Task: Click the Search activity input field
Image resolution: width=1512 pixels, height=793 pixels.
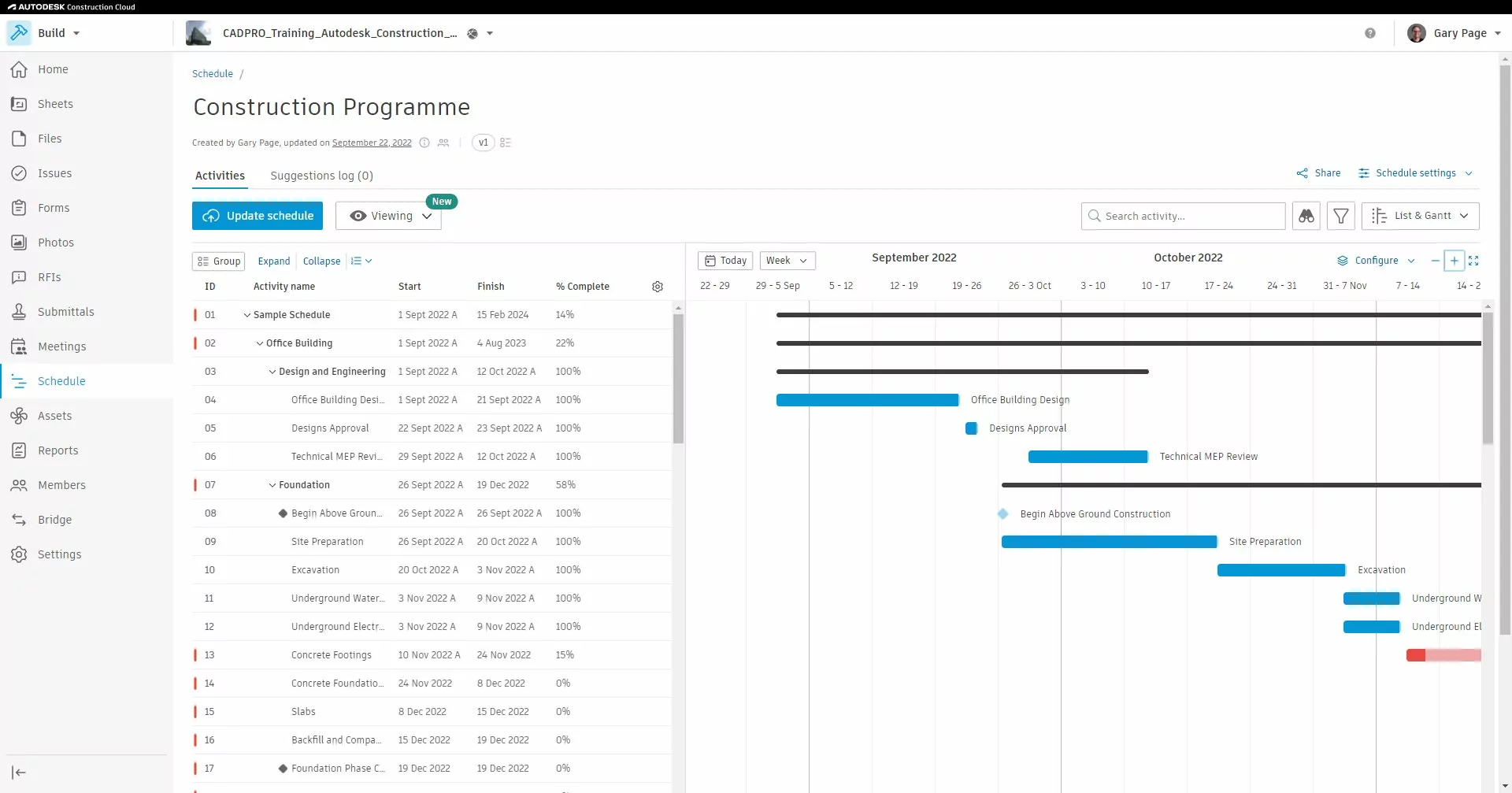Action: 1189,216
